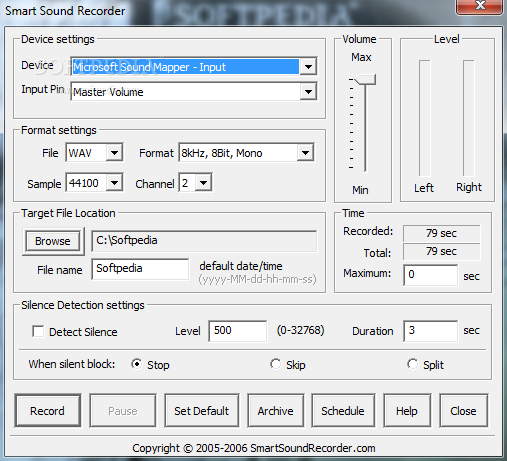Choose the Skip radio option
The height and width of the screenshot is (461, 507).
[x=275, y=364]
